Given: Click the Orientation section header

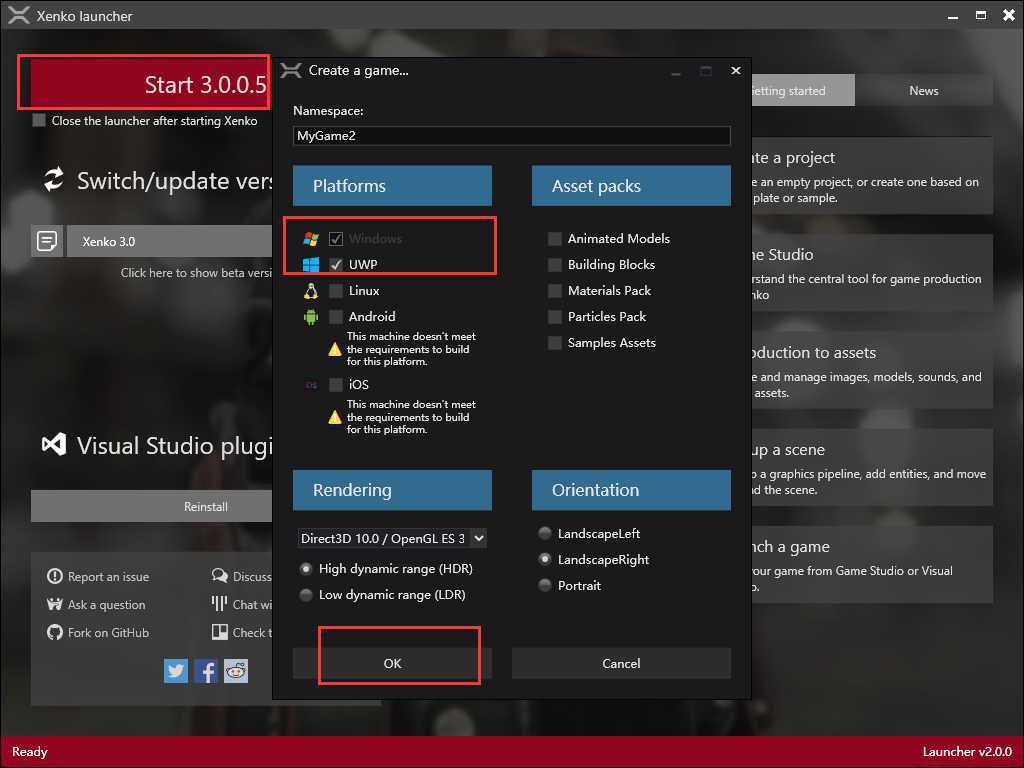Looking at the screenshot, I should click(632, 490).
